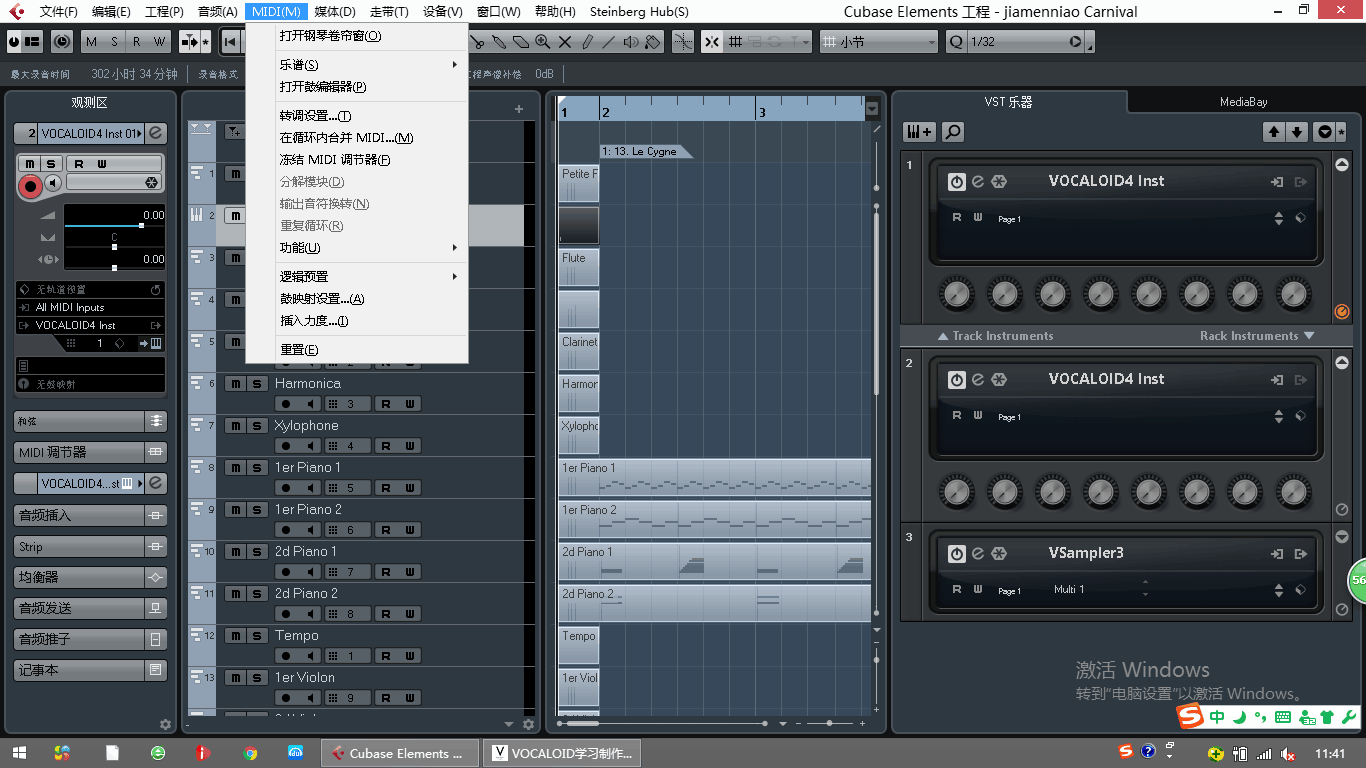This screenshot has height=768, width=1366.
Task: Activate the VSampler3 instrument power button
Action: point(957,554)
